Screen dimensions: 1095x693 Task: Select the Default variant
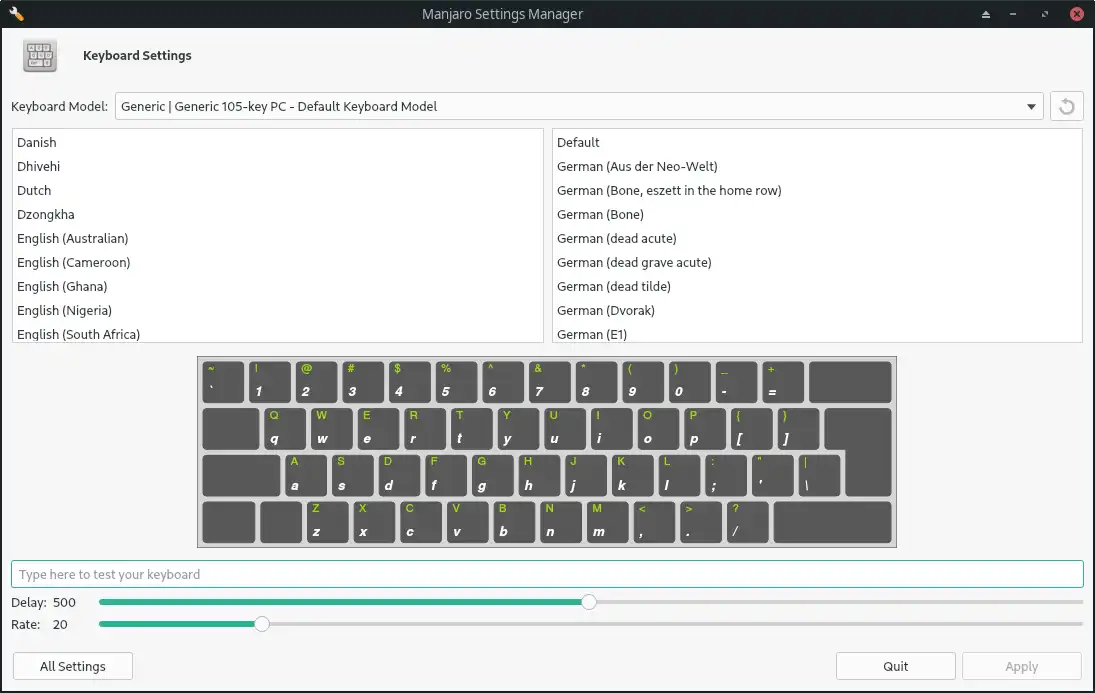tap(817, 143)
